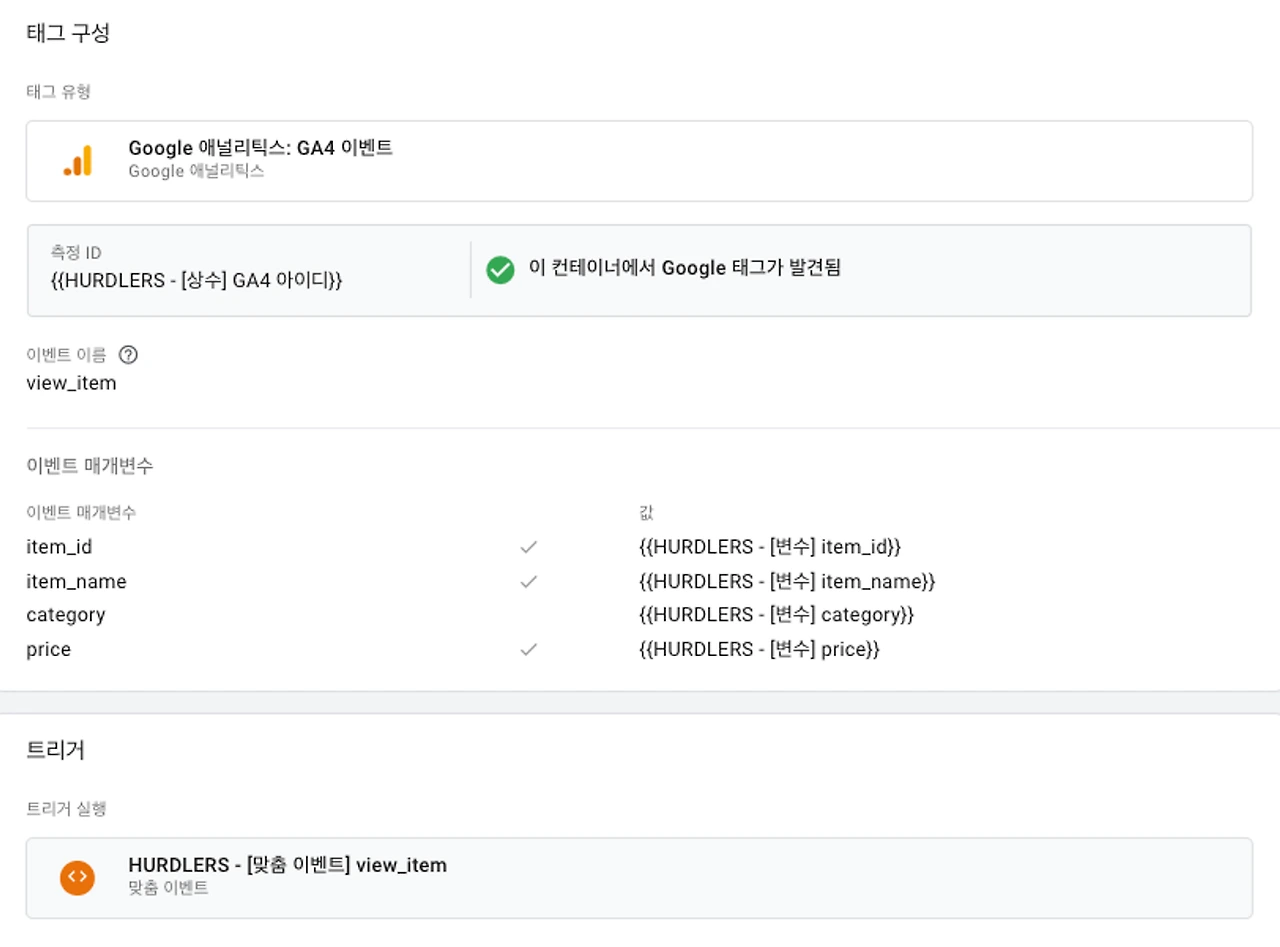1280x947 pixels.
Task: Click the 태그 구성 section heading
Action: click(x=68, y=33)
